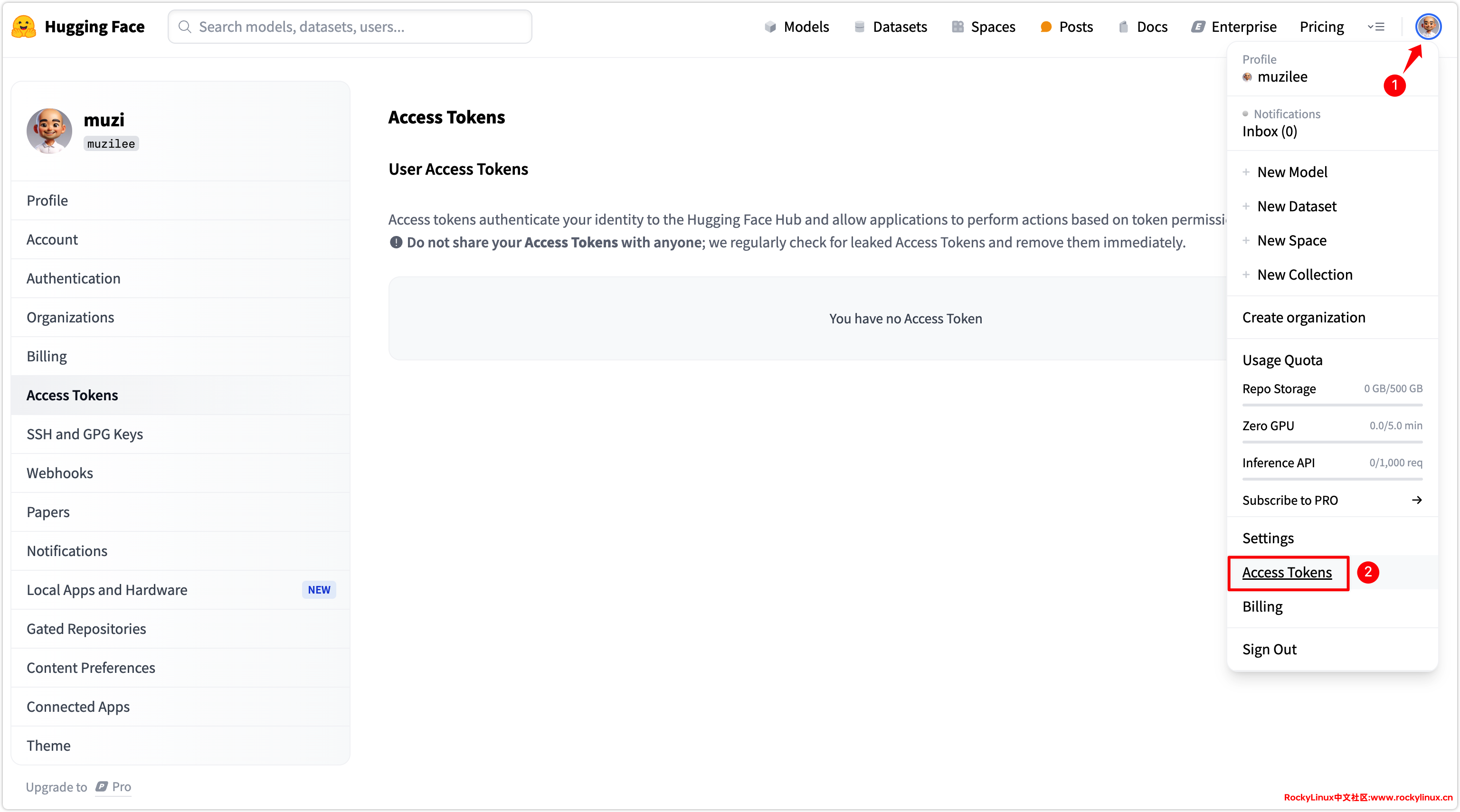Viewport: 1460px width, 812px height.
Task: Click the plus icon beside New Model
Action: [1246, 172]
